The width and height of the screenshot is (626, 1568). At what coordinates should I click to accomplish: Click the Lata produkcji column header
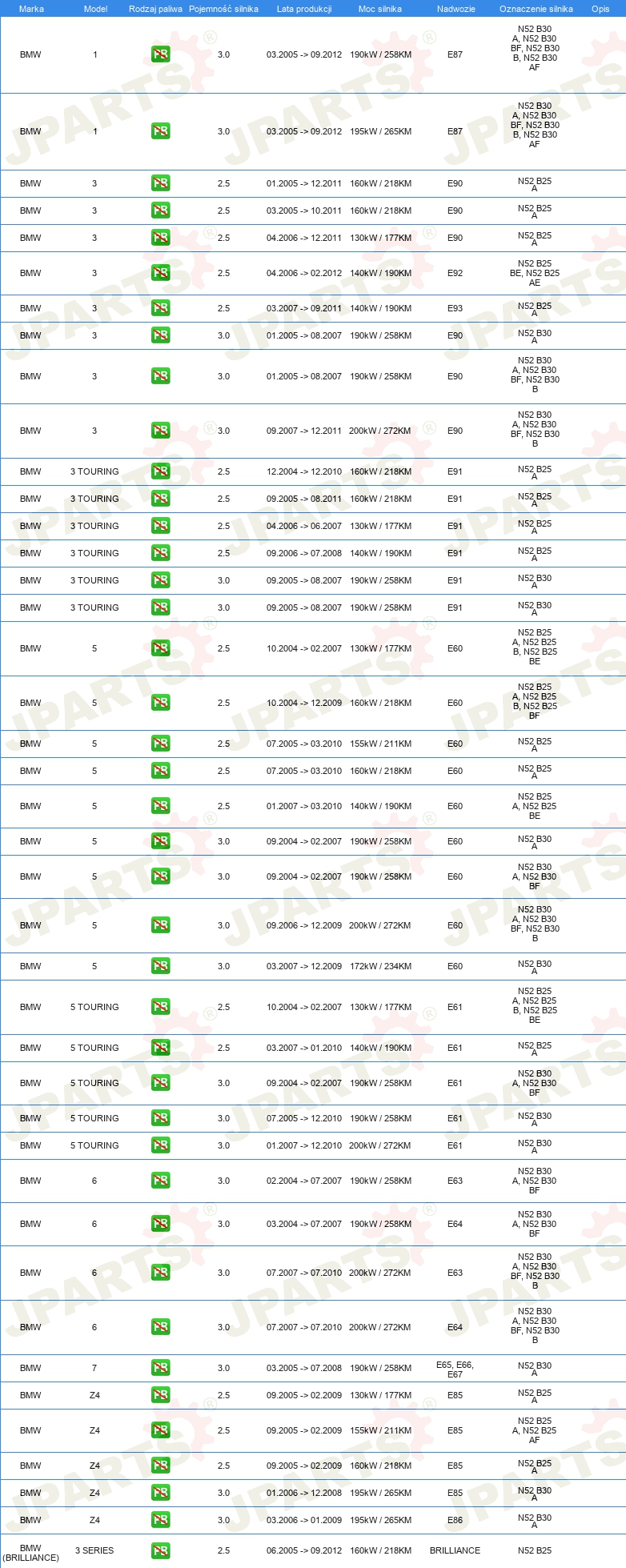click(304, 9)
